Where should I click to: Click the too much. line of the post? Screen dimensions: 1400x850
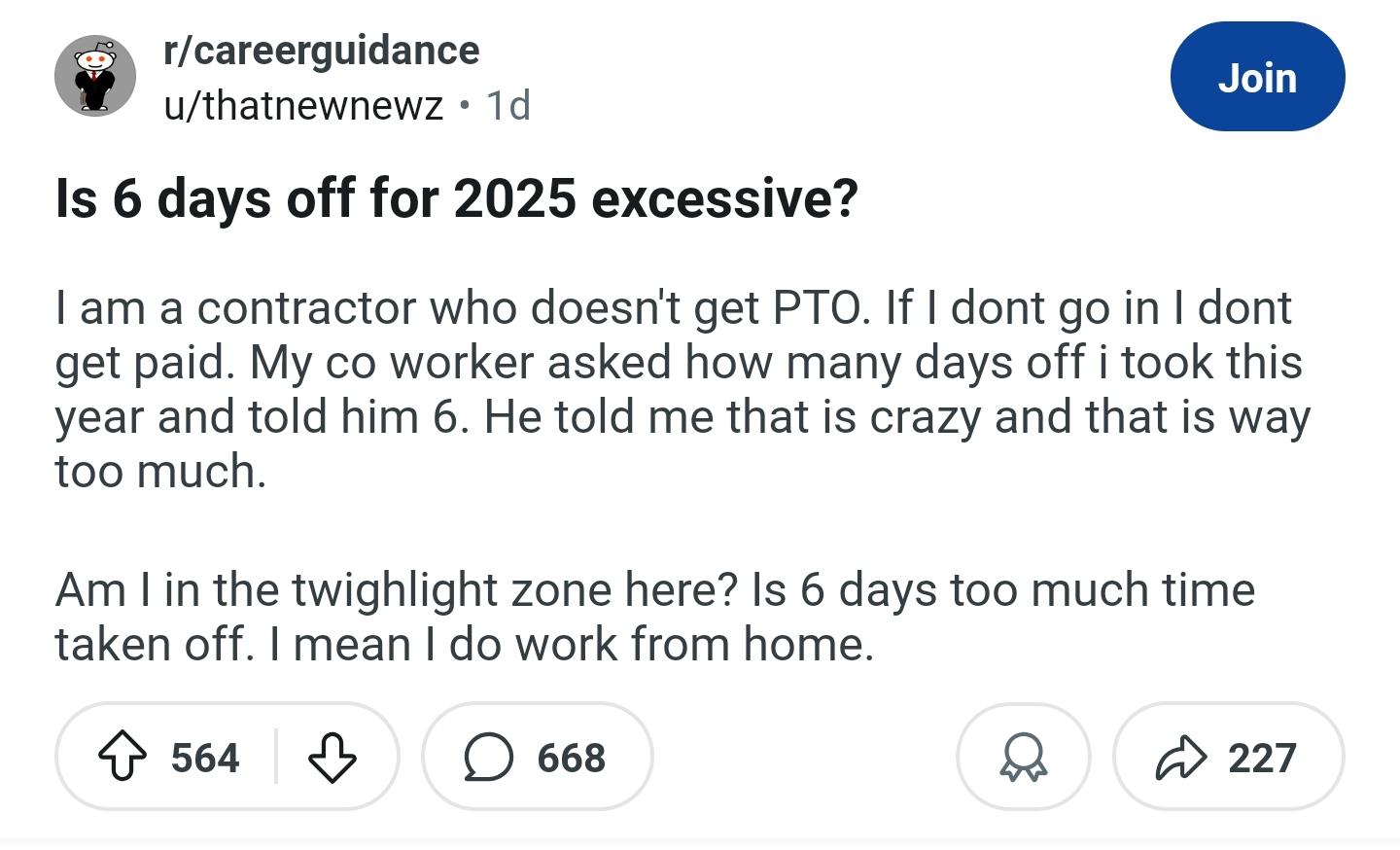point(160,472)
